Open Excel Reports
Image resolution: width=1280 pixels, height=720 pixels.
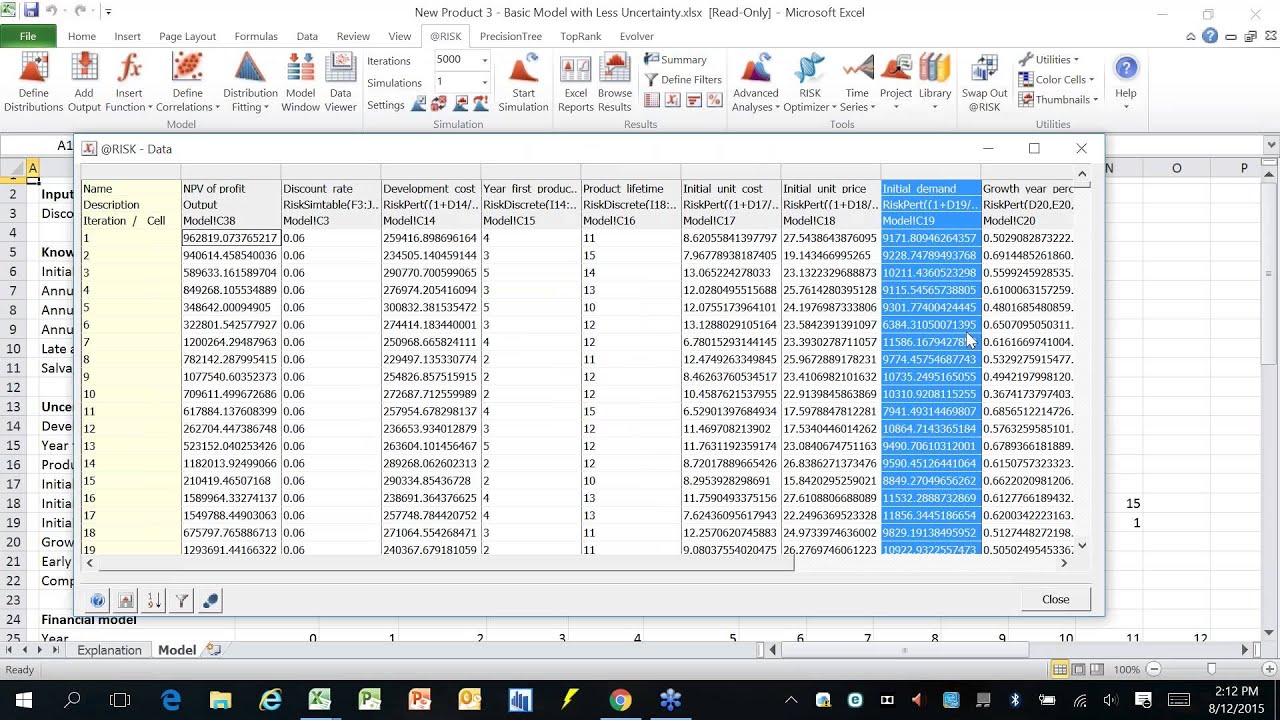575,83
